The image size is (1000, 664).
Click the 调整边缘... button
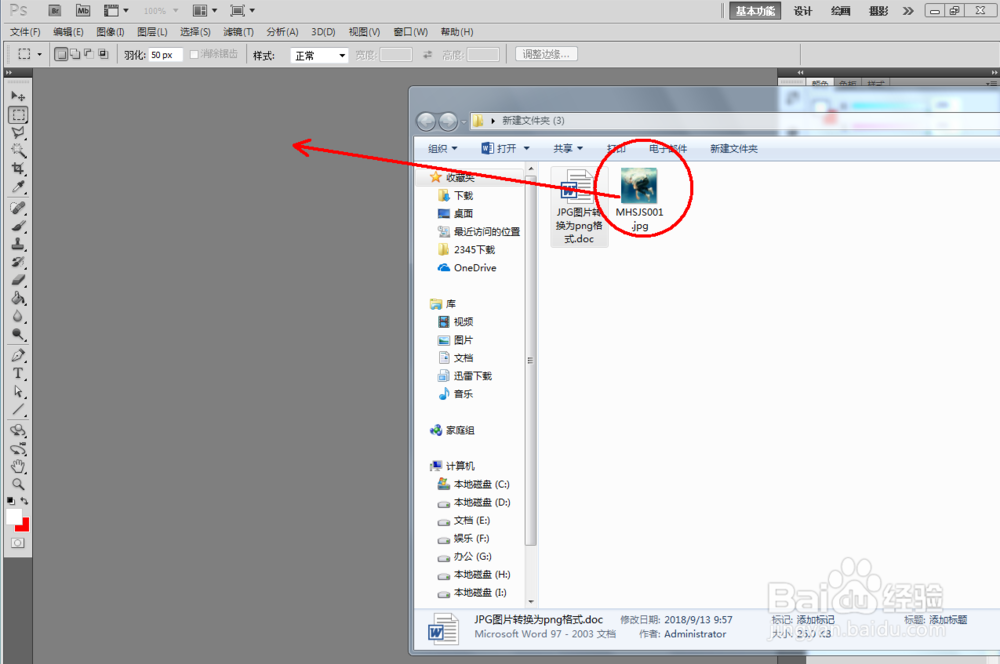547,54
